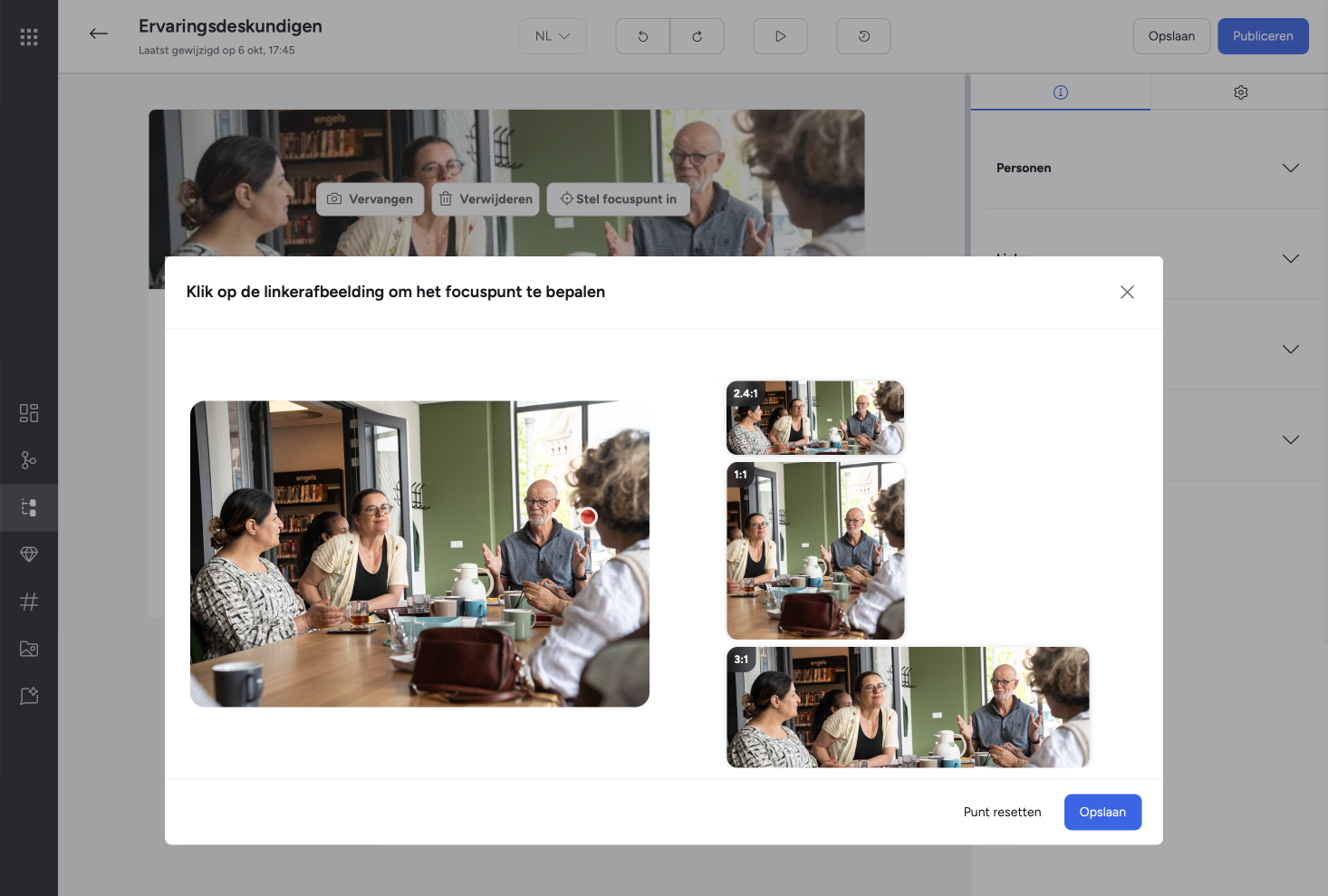Screen dimensions: 1328x896
Task: Switch to the settings gear tab
Action: coord(1240,92)
